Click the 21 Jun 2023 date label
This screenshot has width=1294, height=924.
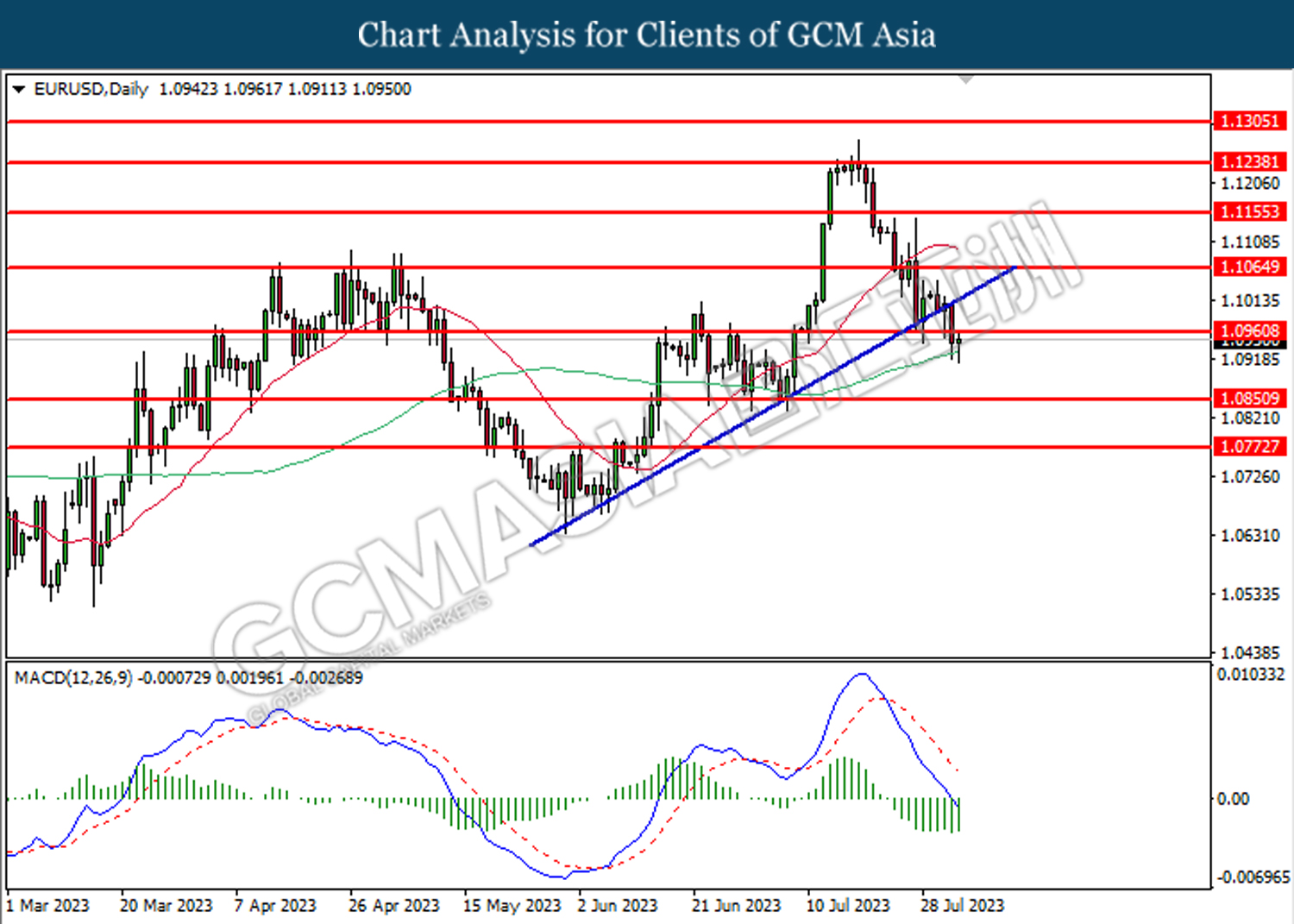[x=736, y=905]
